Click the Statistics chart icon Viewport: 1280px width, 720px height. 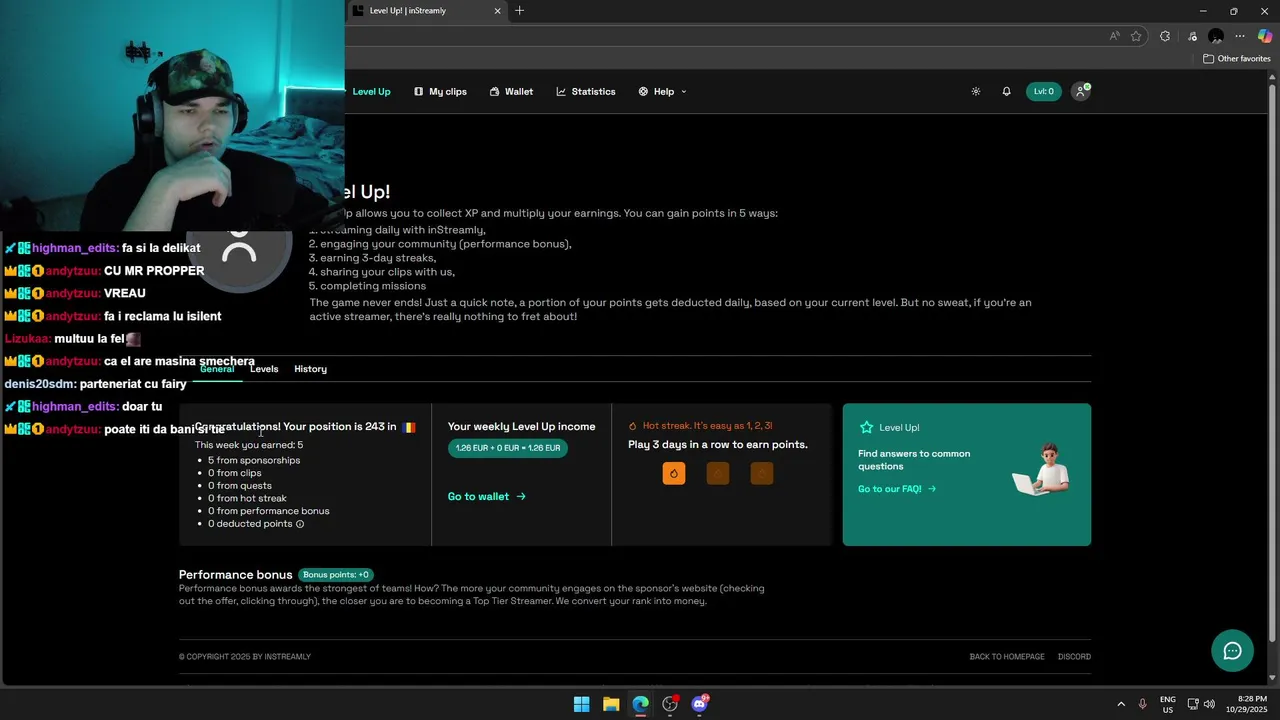[561, 91]
